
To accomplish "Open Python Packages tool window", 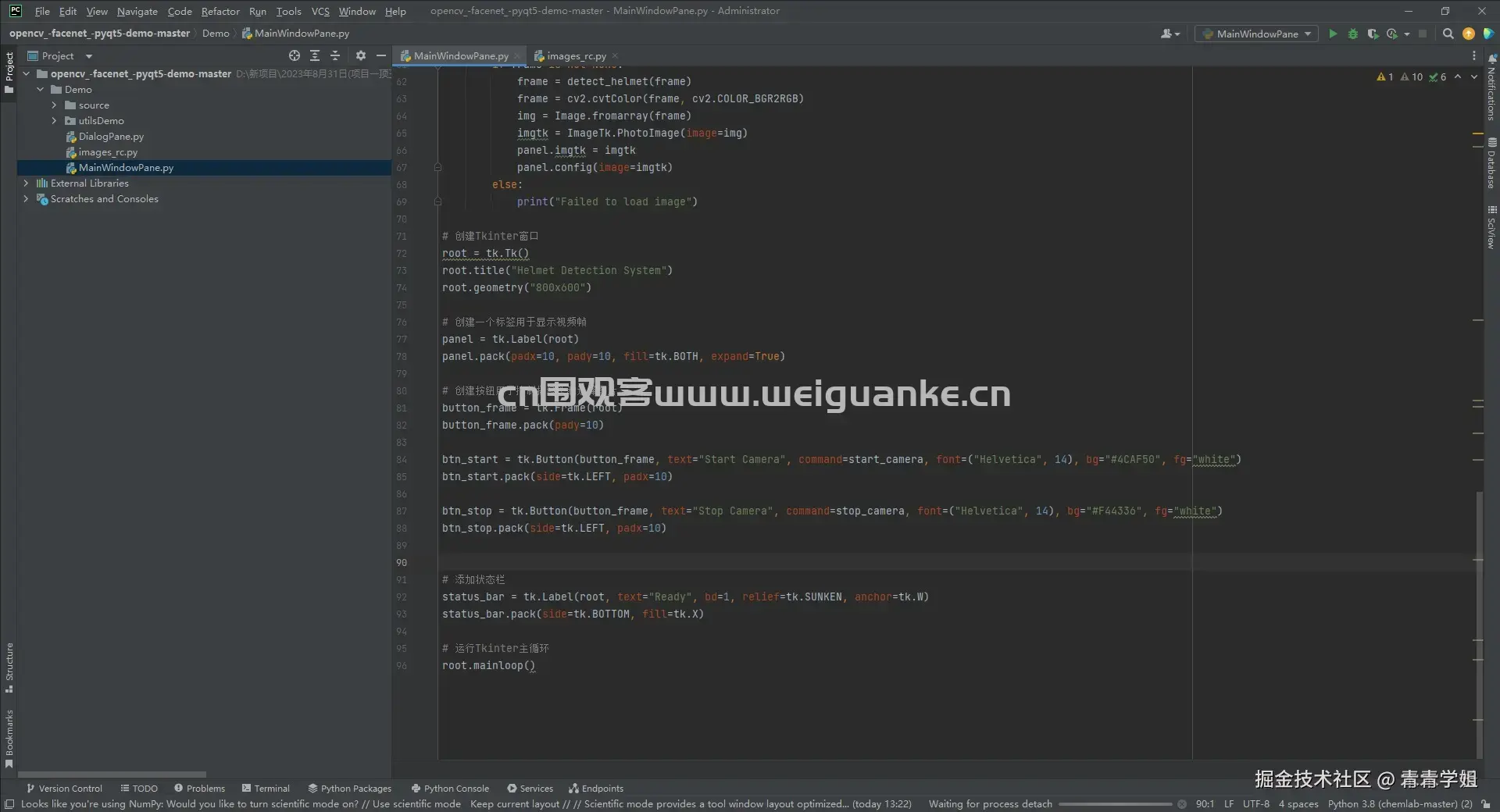I will click(350, 788).
